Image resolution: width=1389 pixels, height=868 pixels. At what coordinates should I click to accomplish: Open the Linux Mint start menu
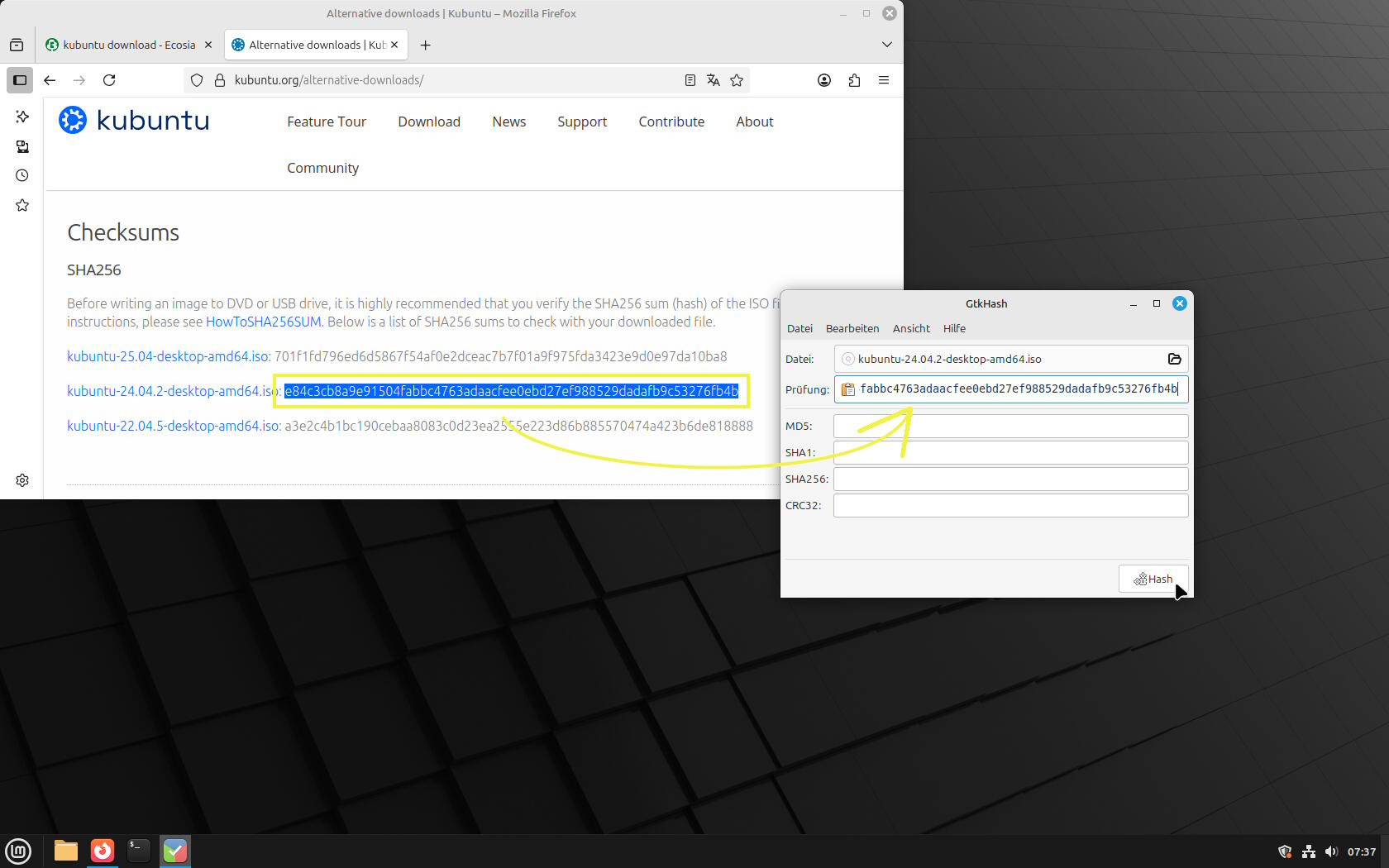pyautogui.click(x=18, y=851)
